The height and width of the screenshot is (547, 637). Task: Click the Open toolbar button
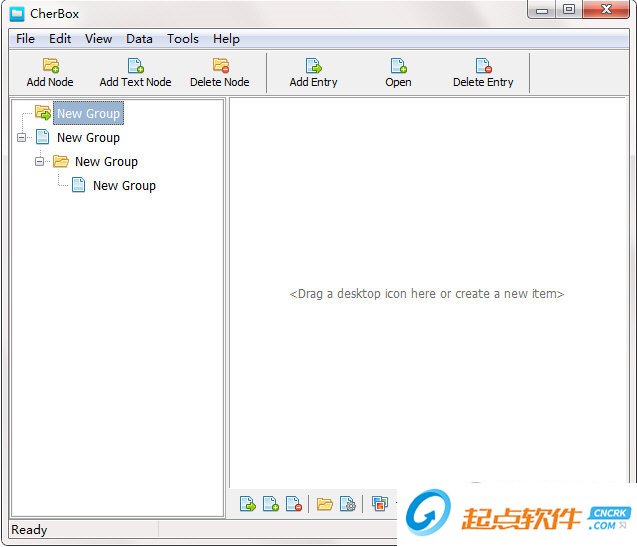pos(398,73)
